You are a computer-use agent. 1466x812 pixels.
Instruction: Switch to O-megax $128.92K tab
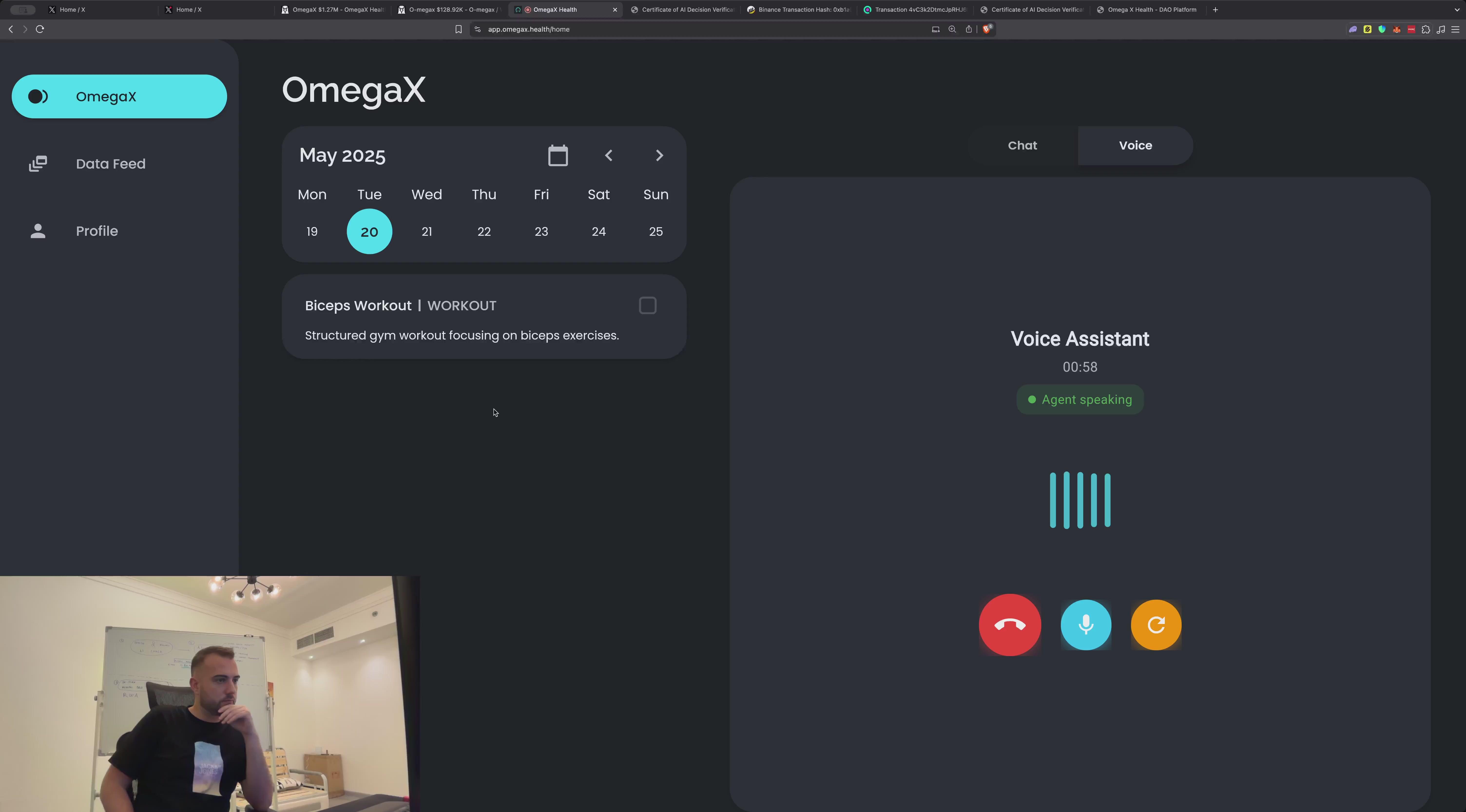pyautogui.click(x=450, y=10)
